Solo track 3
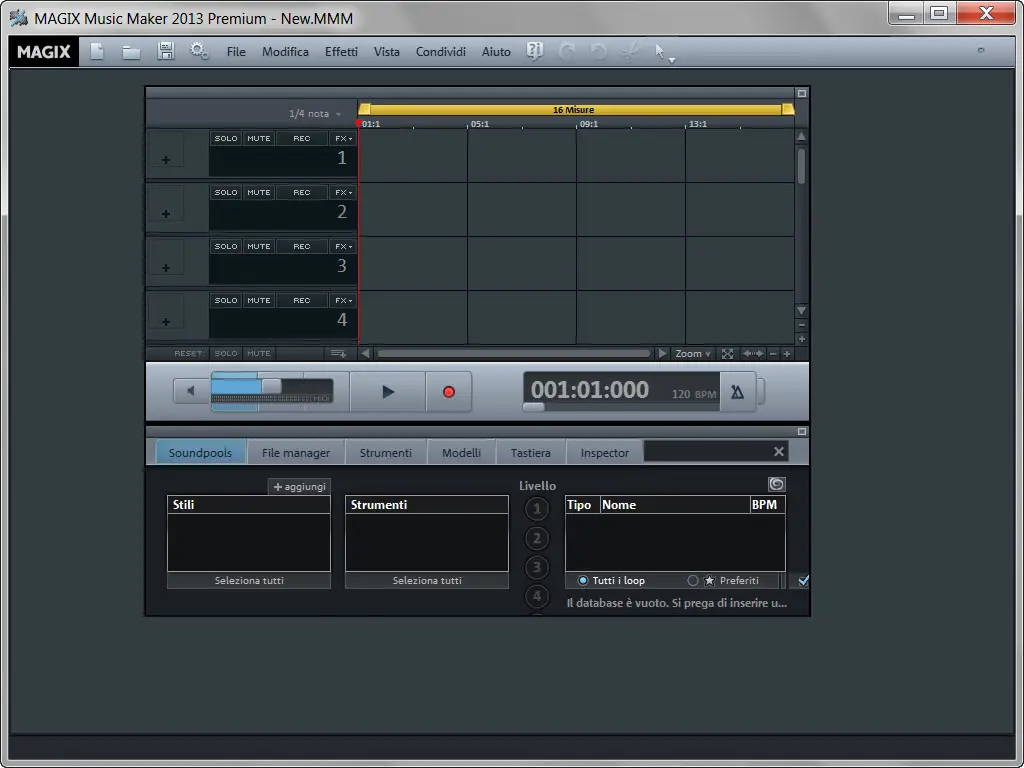 [x=226, y=246]
